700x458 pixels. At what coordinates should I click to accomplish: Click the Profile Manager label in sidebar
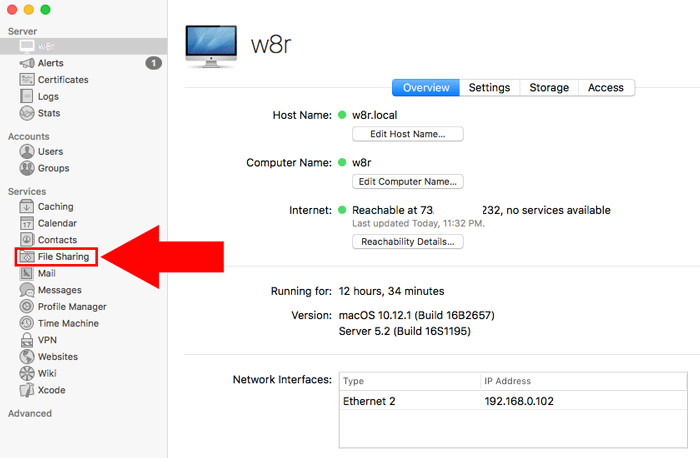click(x=72, y=307)
